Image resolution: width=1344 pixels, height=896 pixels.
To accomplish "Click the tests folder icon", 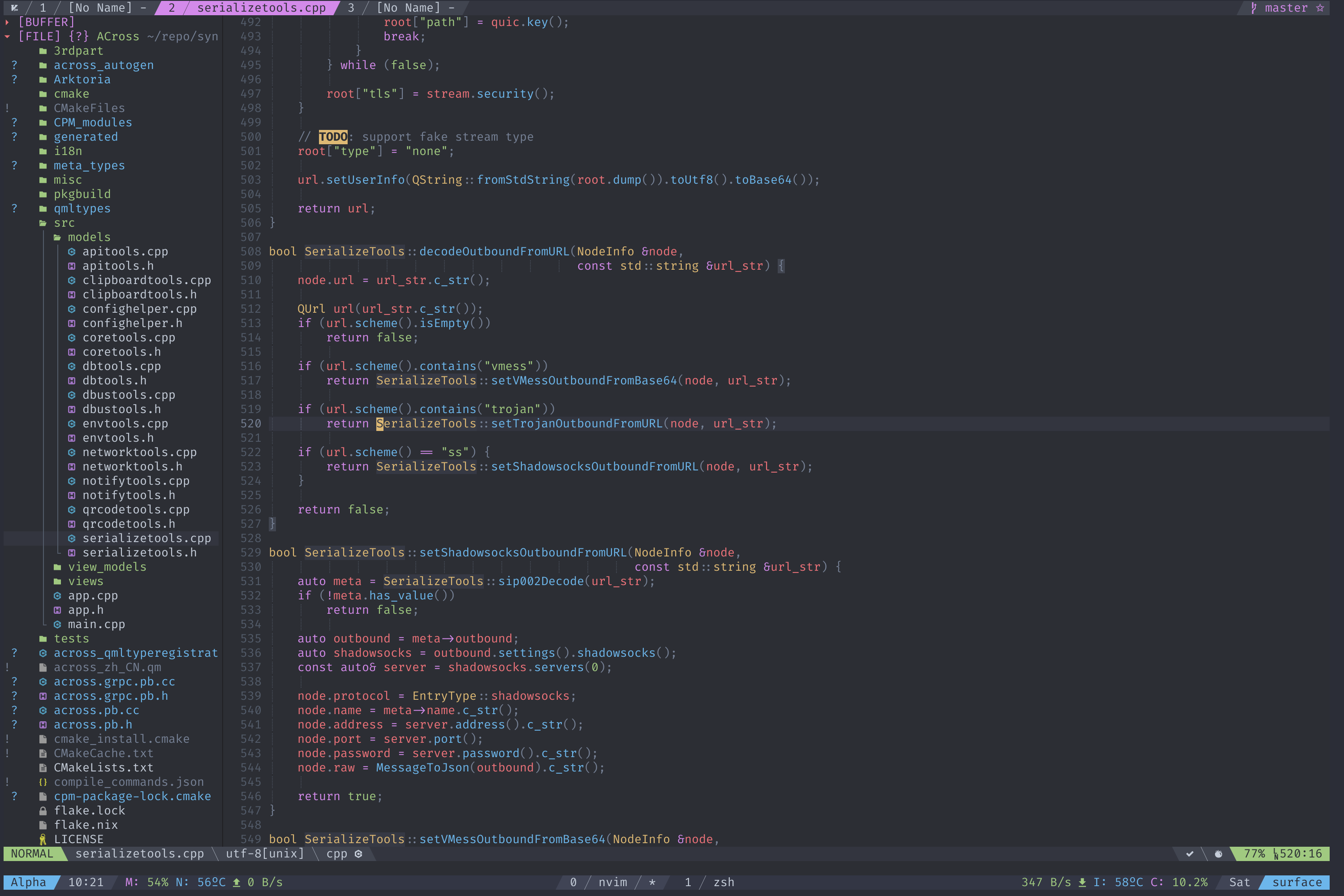I will point(43,639).
